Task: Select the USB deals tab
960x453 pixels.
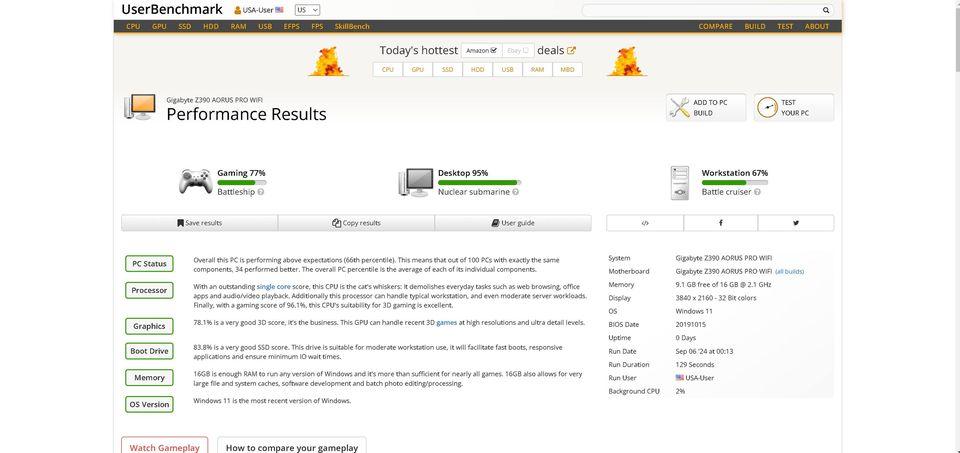Action: point(508,70)
